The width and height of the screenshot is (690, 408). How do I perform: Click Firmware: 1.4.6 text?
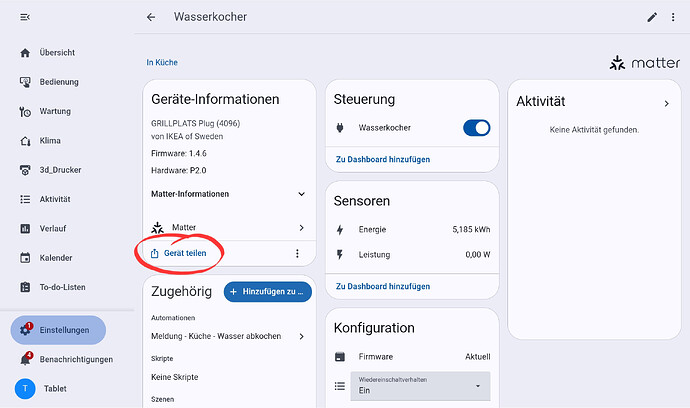click(179, 154)
